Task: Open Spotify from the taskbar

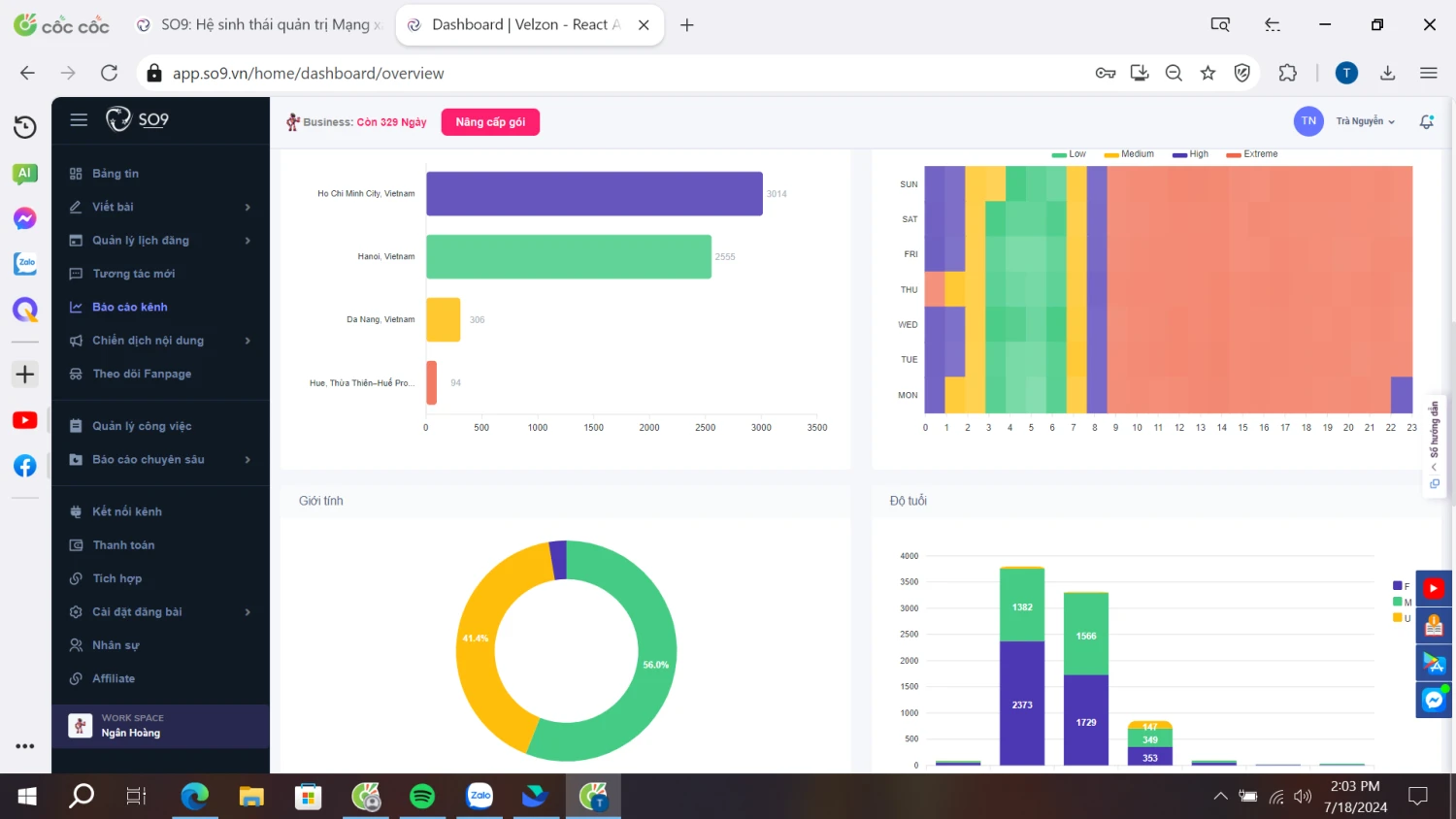Action: pos(422,797)
